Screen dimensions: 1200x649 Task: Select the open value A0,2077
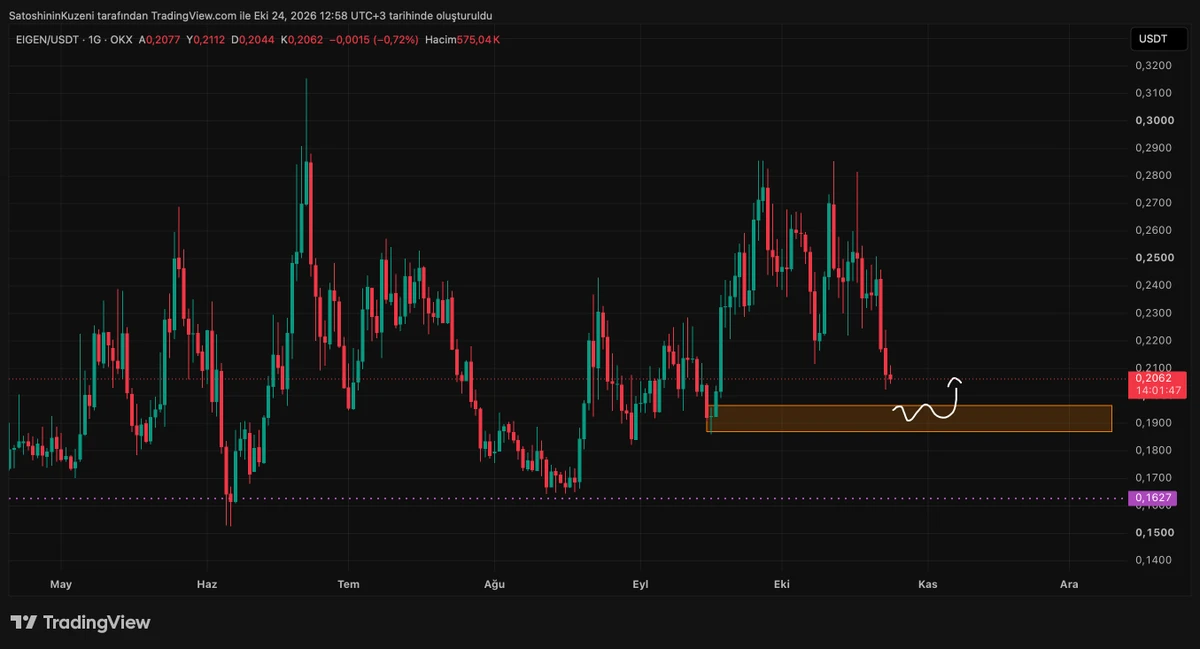[160, 40]
